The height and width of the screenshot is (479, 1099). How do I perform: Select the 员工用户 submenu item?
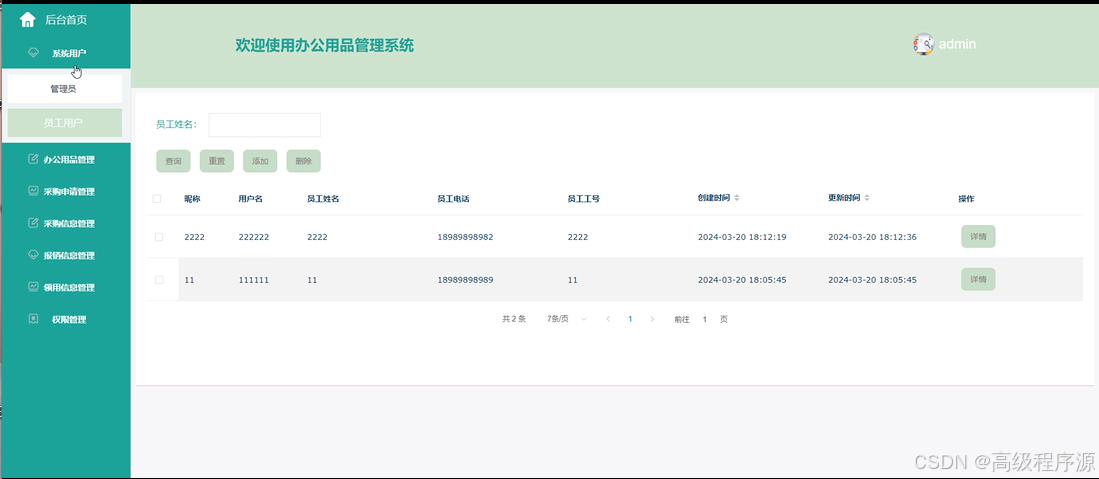coord(64,123)
